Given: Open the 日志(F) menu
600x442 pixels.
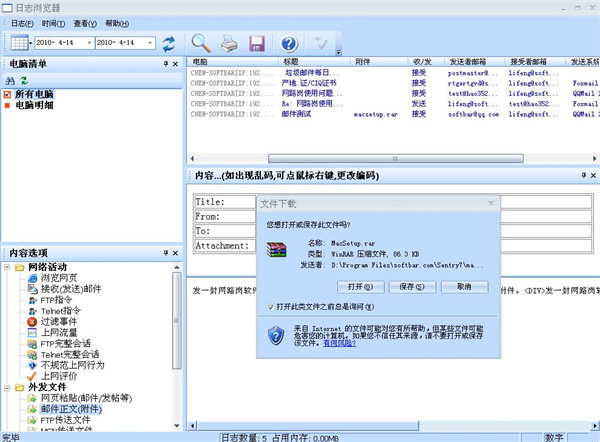Looking at the screenshot, I should coord(22,22).
